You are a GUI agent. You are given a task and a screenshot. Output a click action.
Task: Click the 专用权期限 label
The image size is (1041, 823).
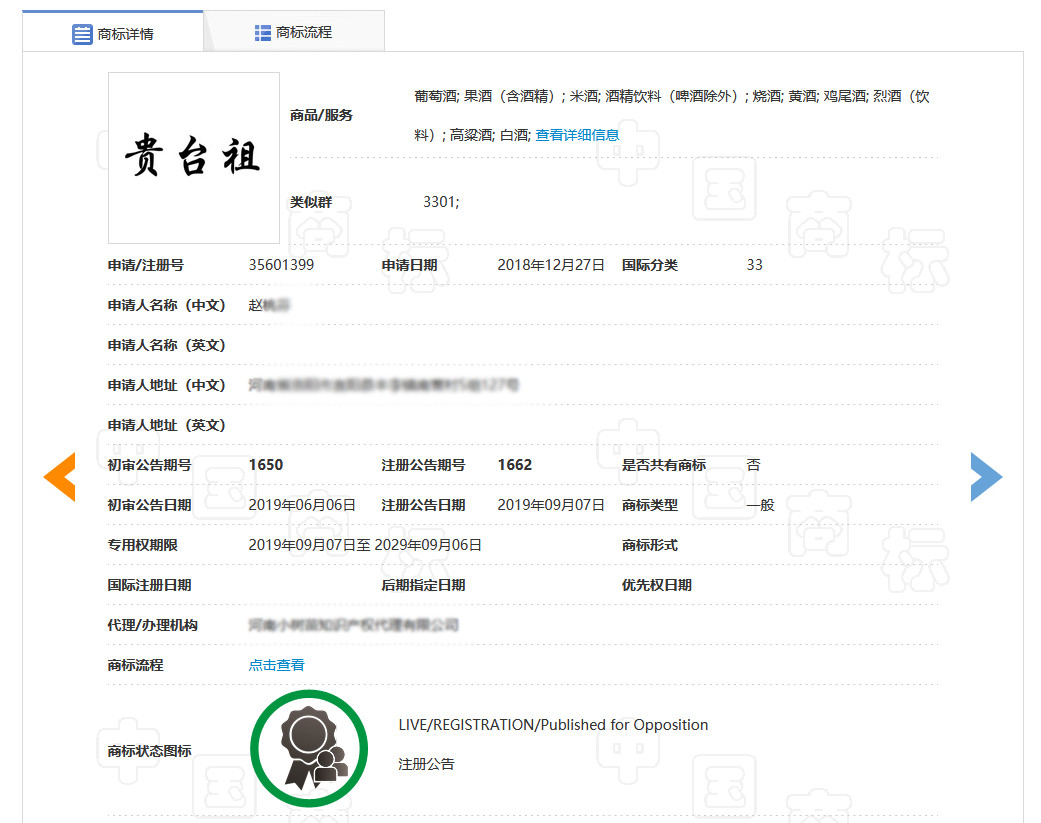pos(143,545)
